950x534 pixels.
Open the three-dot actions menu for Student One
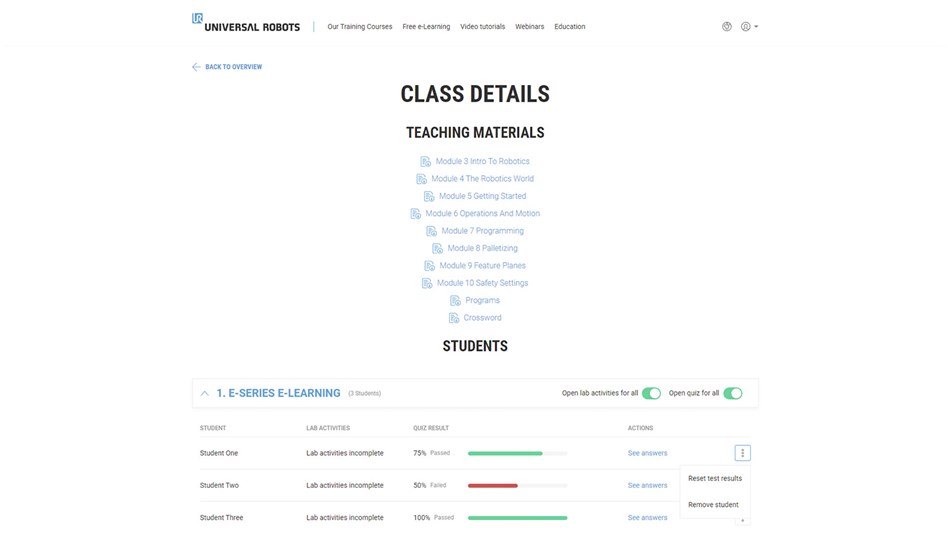743,453
